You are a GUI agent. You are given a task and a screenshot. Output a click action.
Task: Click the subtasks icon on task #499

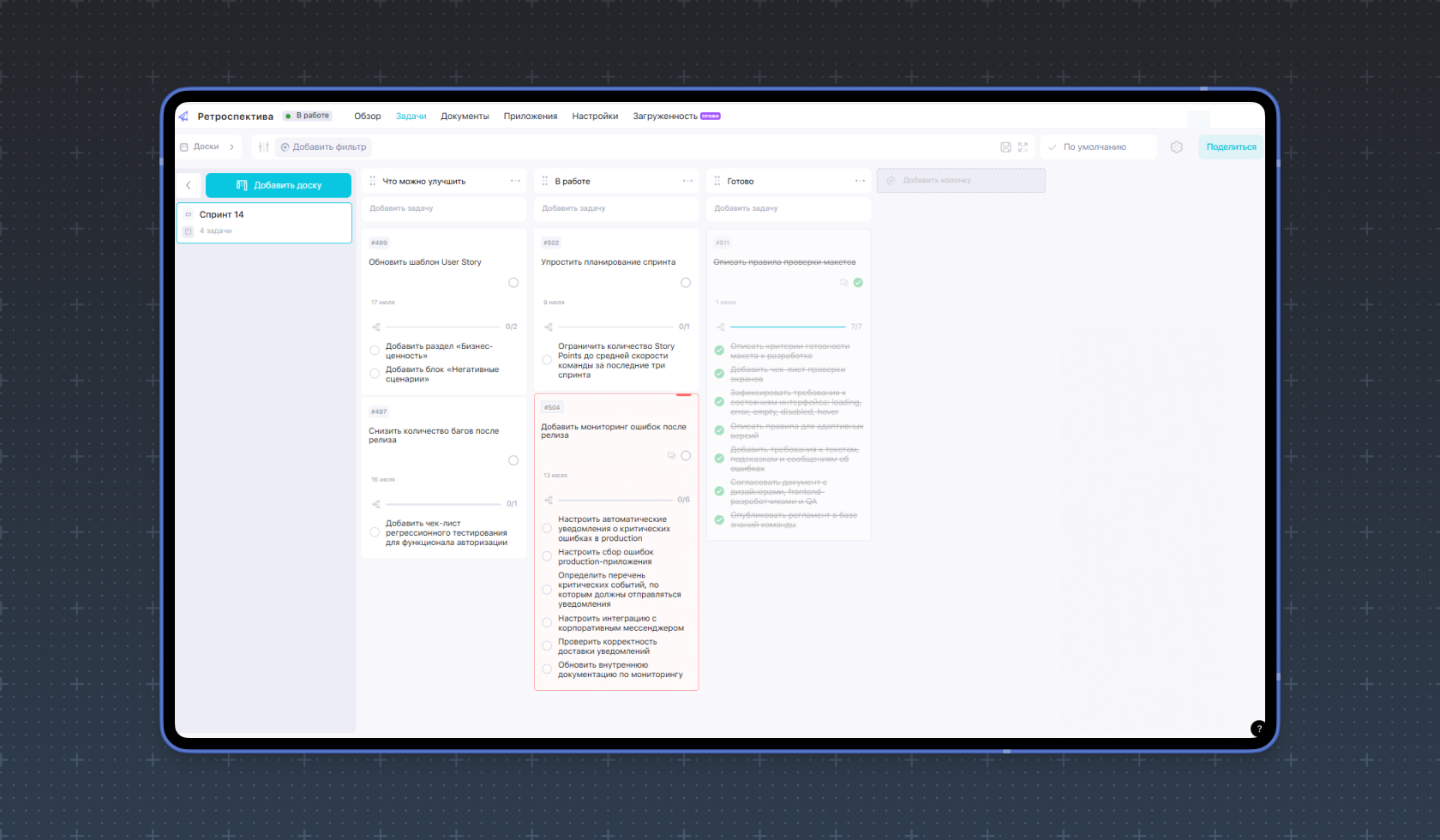(x=376, y=327)
